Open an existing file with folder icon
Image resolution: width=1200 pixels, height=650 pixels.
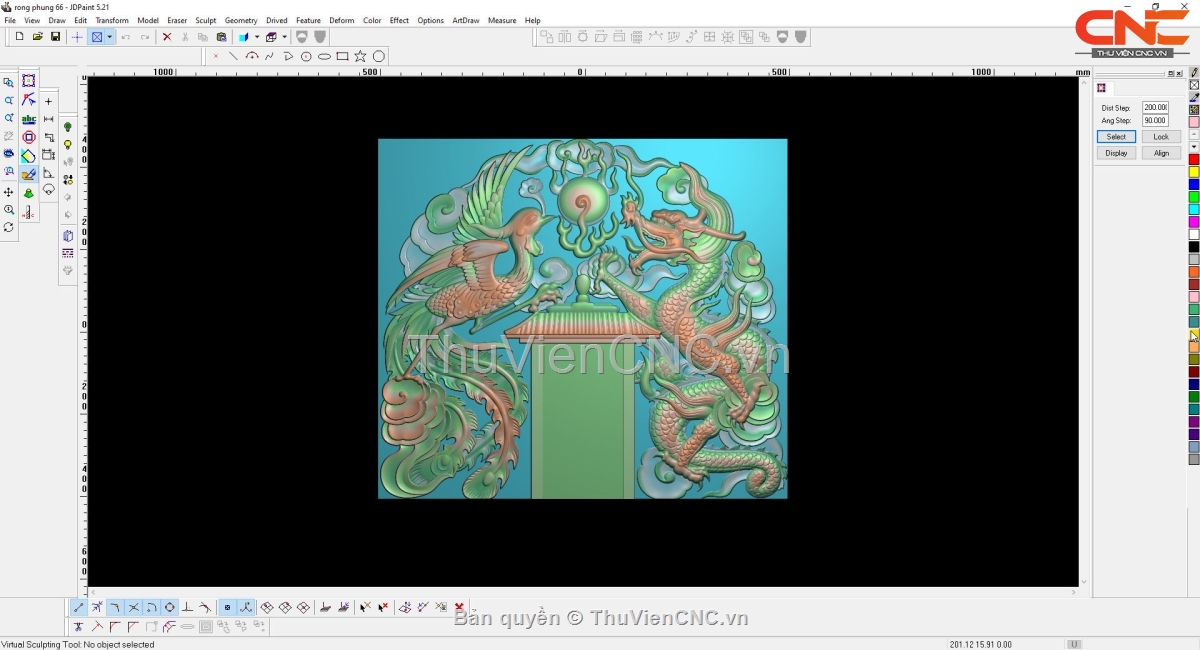coord(37,37)
